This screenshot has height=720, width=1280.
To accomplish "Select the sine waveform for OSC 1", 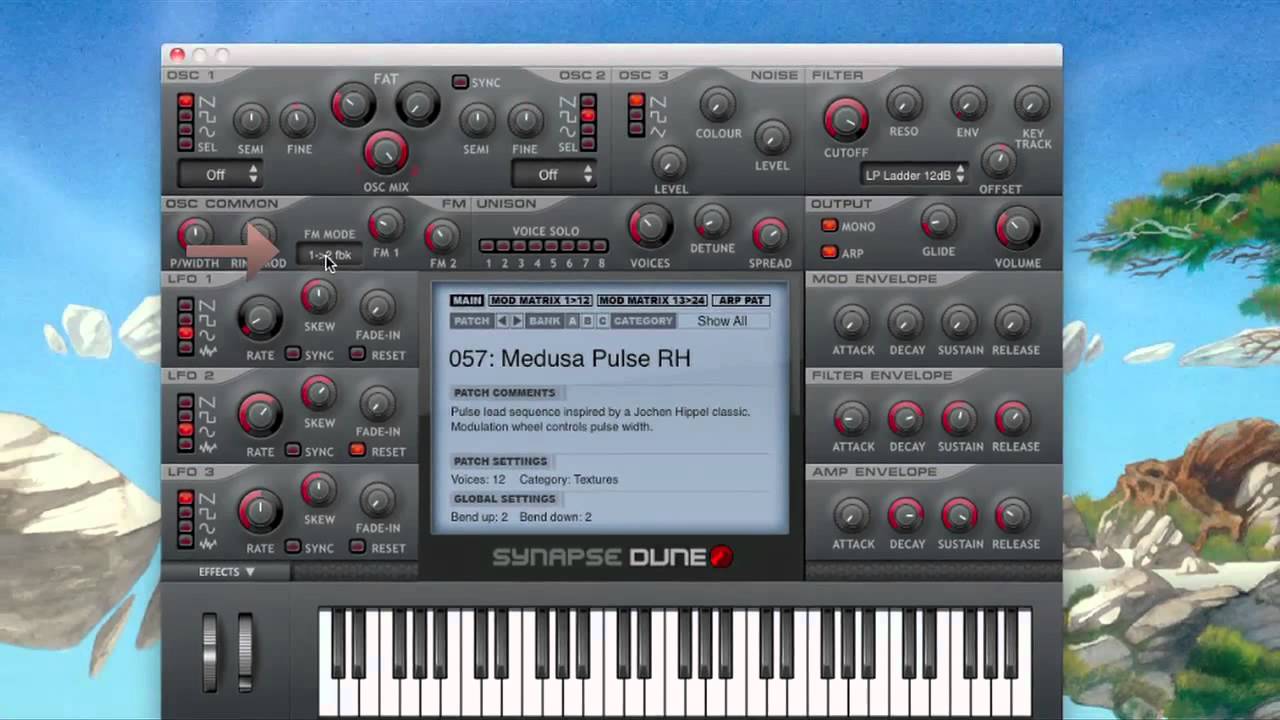I will [186, 130].
